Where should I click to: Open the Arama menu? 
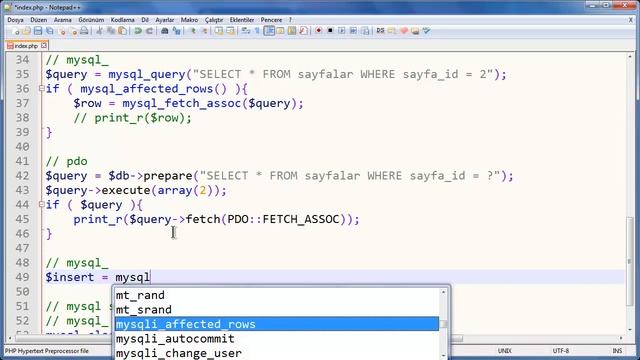tap(62, 20)
